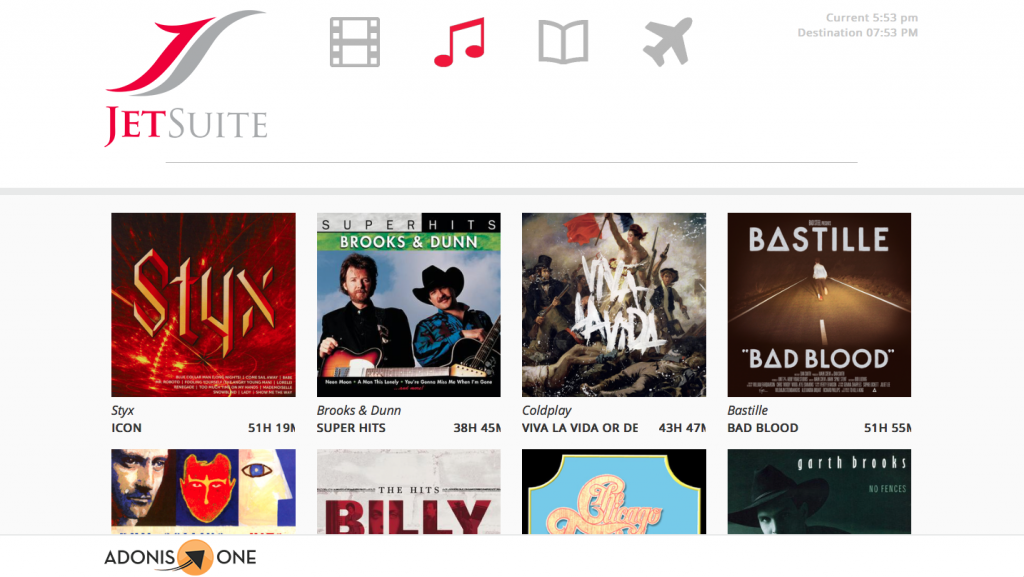Open the Chicago album cover
The height and width of the screenshot is (577, 1024).
pos(614,491)
